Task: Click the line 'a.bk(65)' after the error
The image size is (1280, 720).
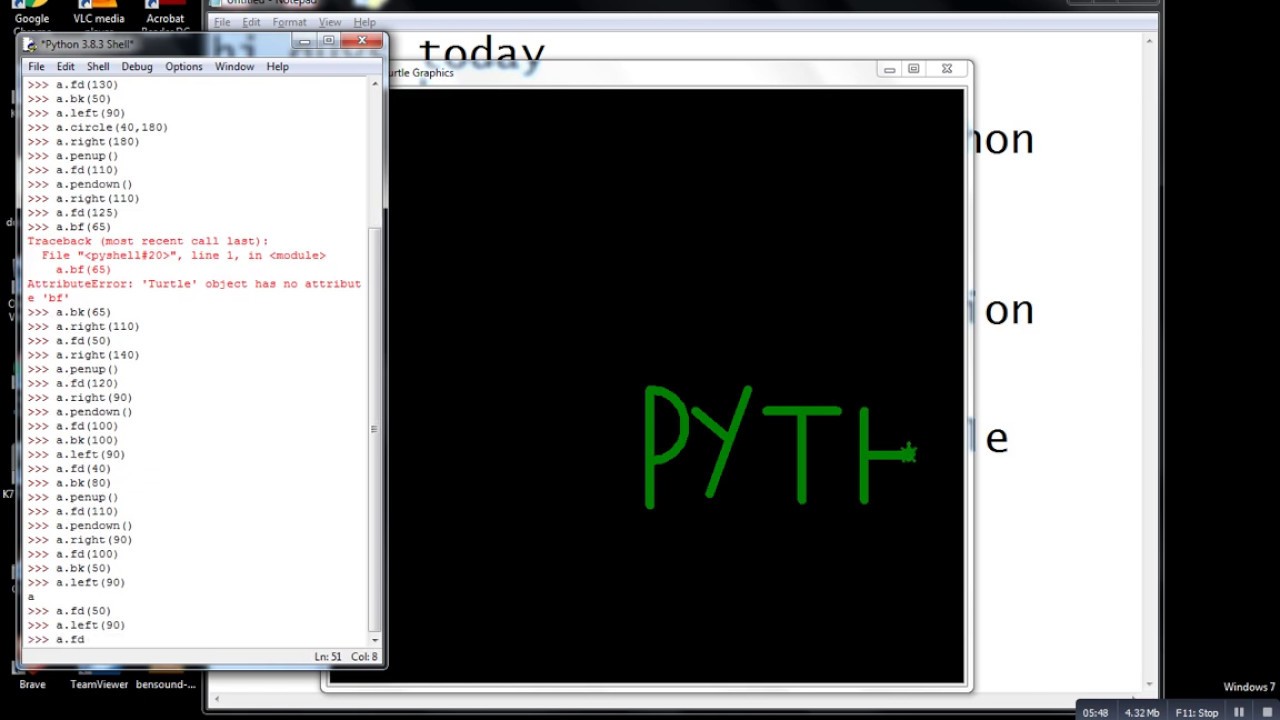Action: [x=83, y=312]
